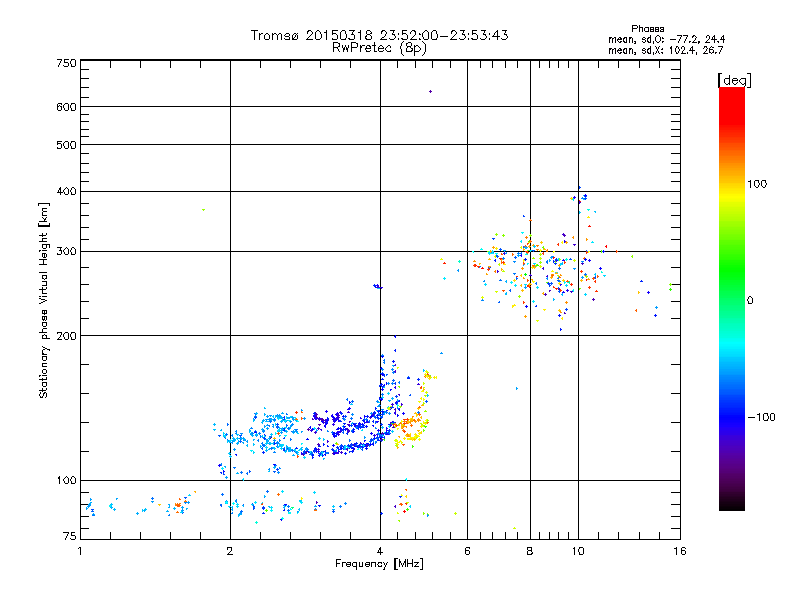The height and width of the screenshot is (600, 800).
Task: Click the '600' height tick label
Action: point(66,107)
